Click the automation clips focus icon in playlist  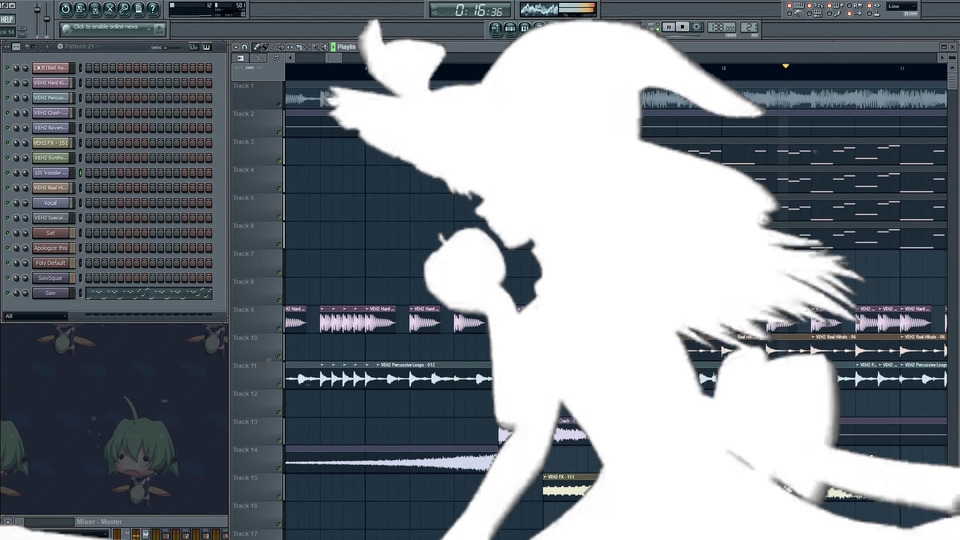pos(259,58)
